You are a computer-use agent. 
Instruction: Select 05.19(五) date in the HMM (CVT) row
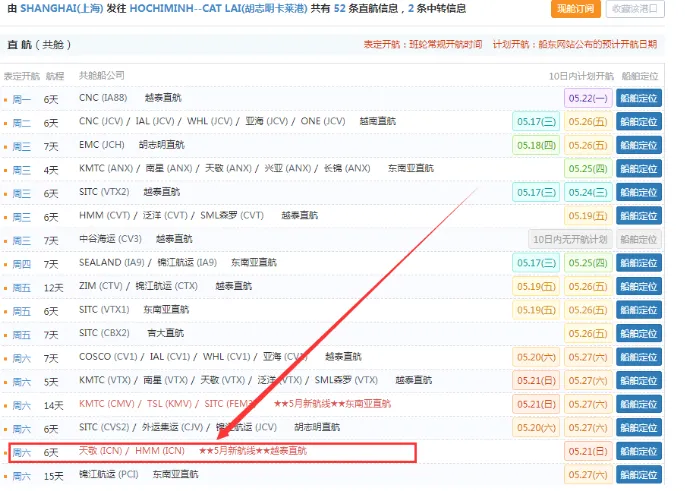pos(588,216)
